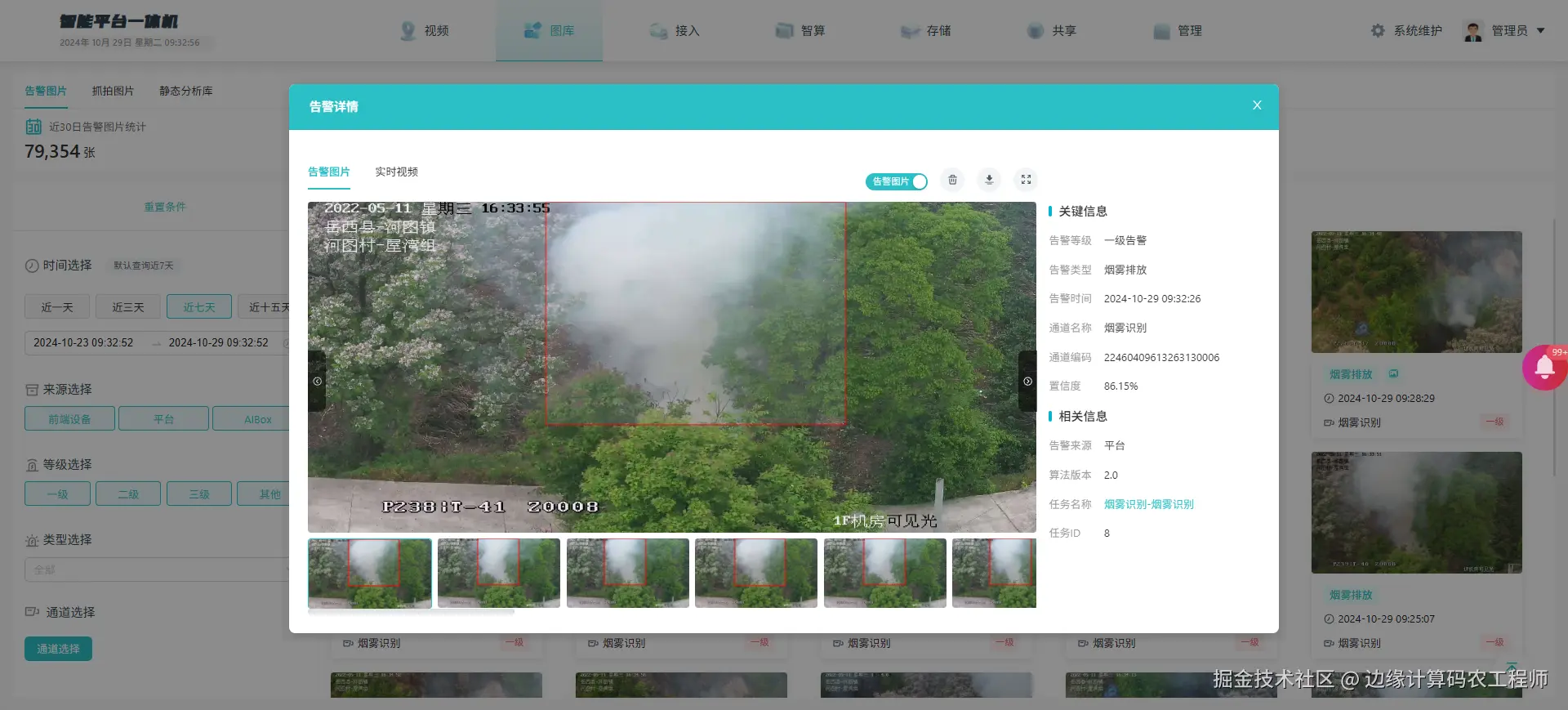Close the 告警详情 dialog

pyautogui.click(x=1257, y=105)
